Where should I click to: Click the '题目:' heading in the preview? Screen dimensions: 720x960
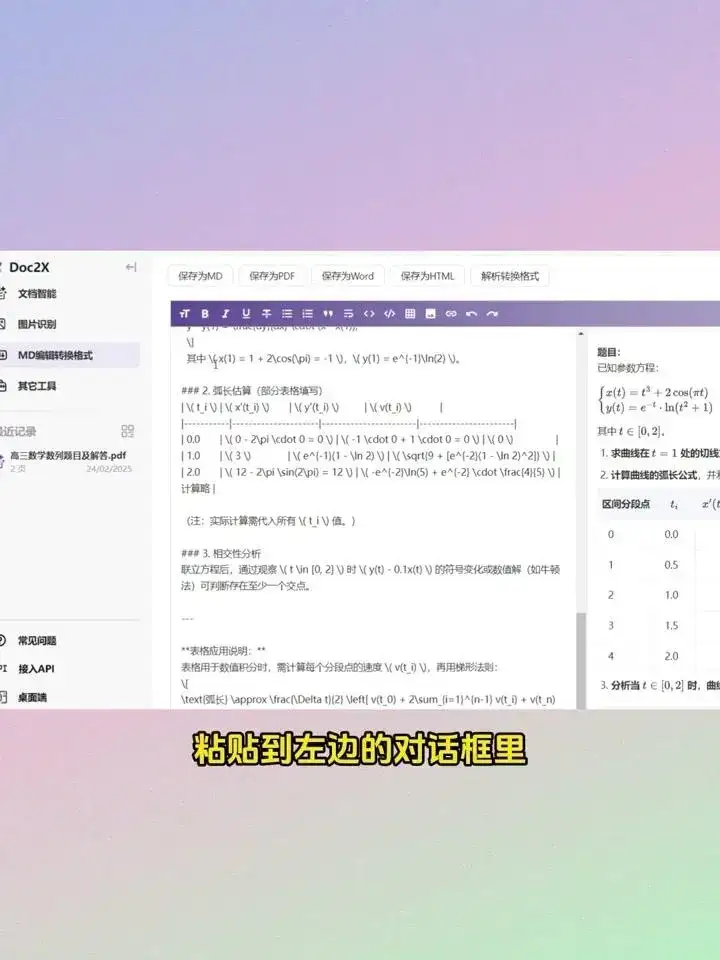pos(609,352)
